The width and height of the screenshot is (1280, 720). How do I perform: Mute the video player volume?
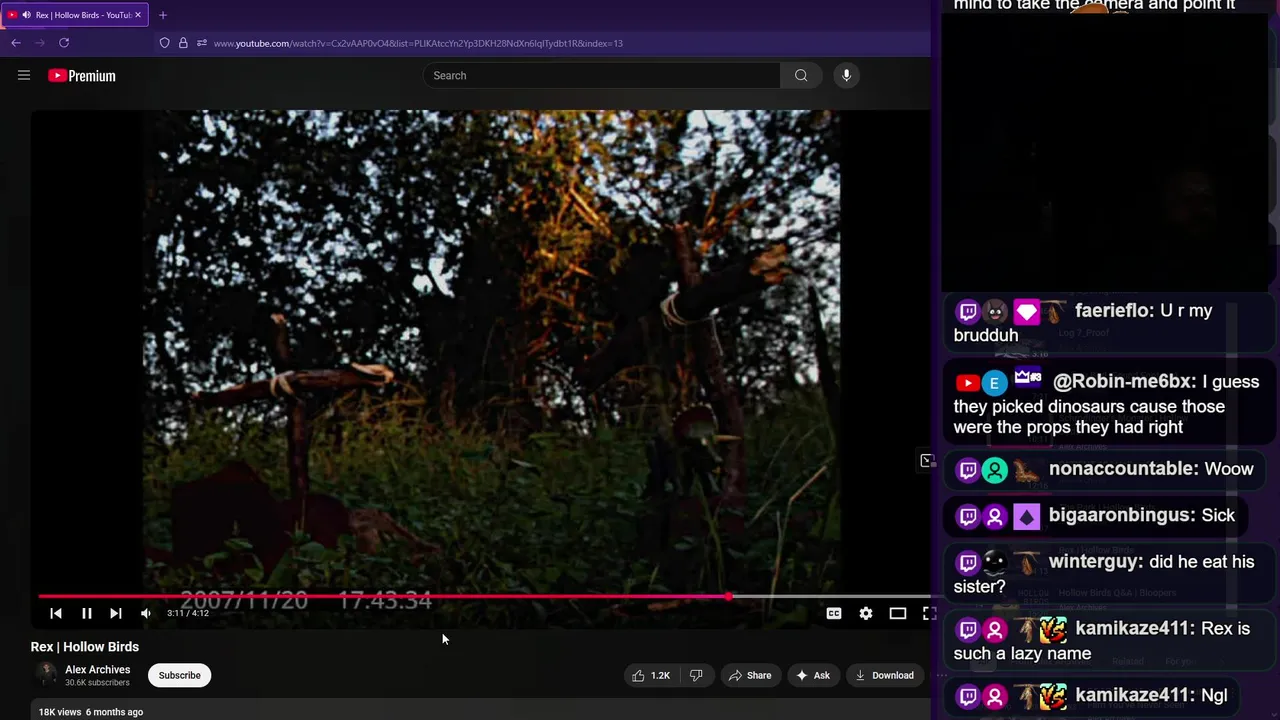point(146,613)
